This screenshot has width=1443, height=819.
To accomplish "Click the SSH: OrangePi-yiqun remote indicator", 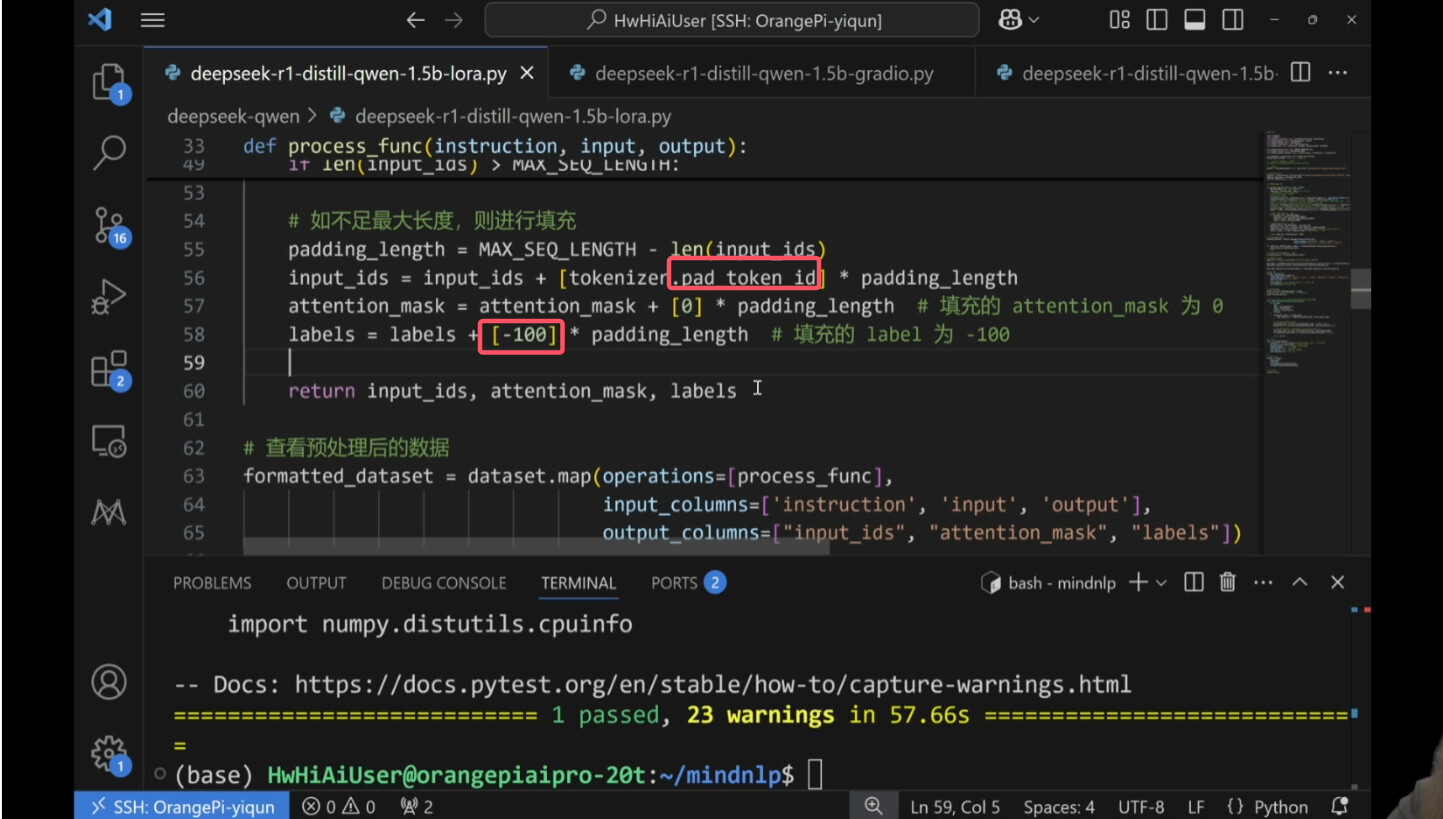I will point(182,807).
